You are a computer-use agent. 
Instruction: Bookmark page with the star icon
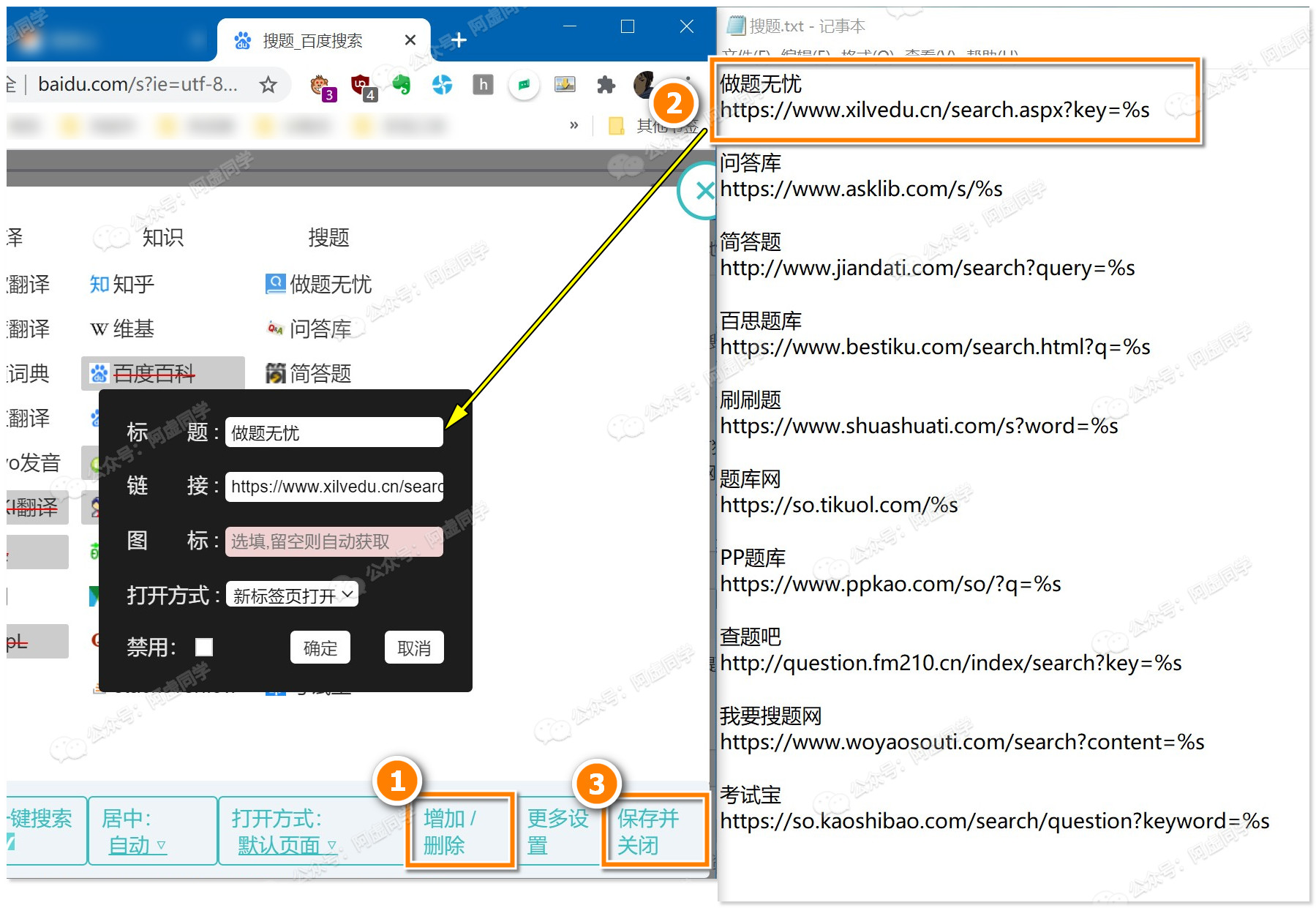point(268,85)
